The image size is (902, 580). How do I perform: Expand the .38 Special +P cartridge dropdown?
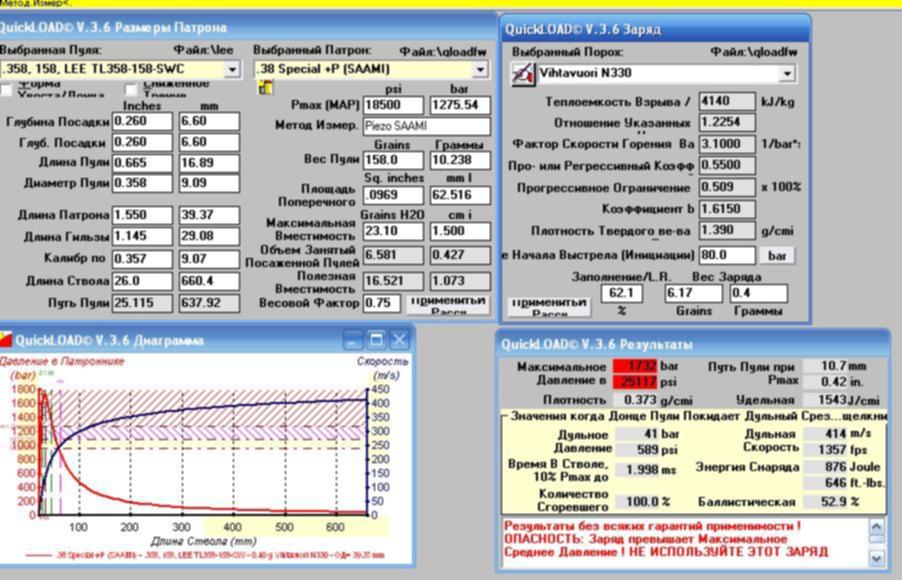480,69
